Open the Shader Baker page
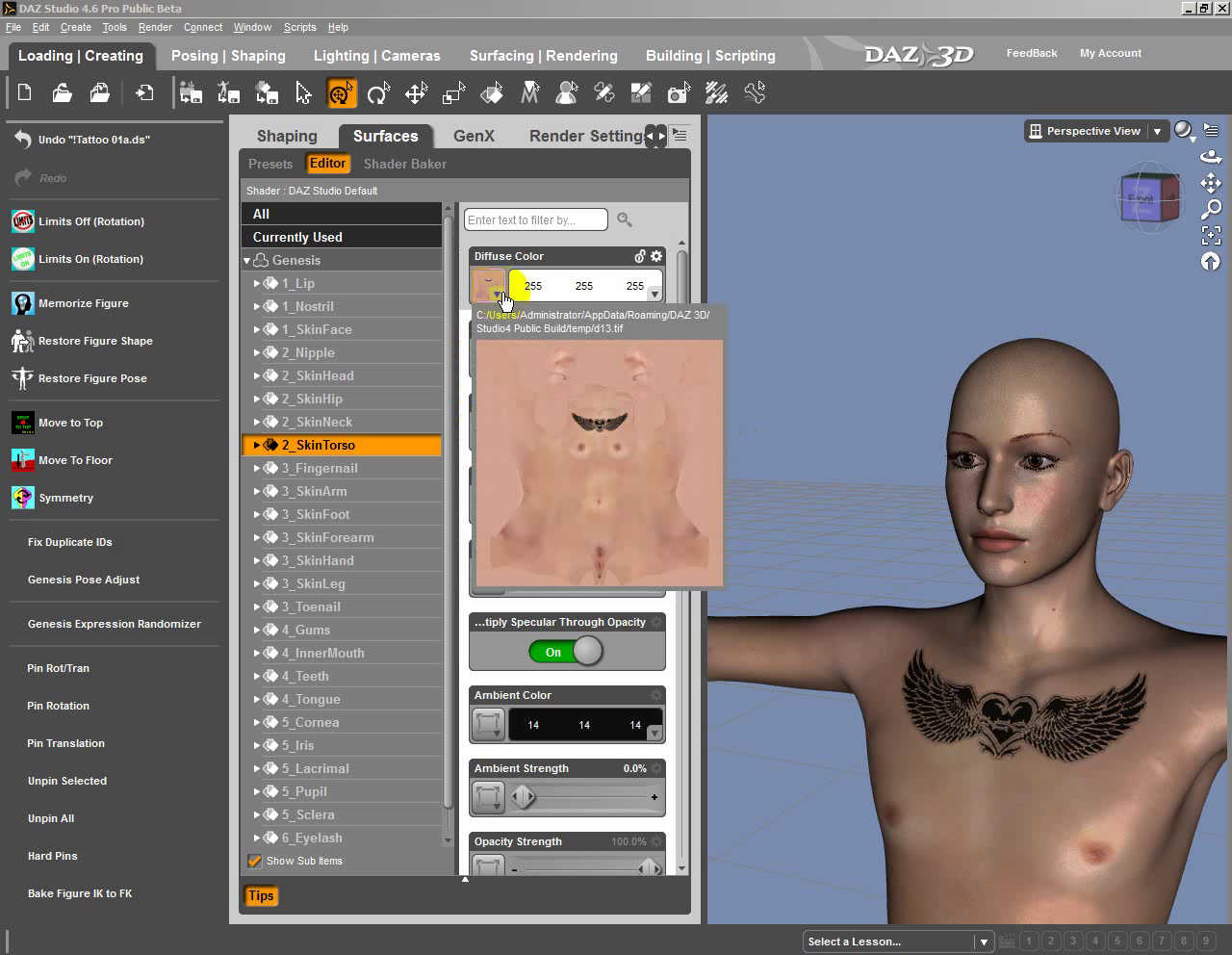1232x955 pixels. (405, 164)
